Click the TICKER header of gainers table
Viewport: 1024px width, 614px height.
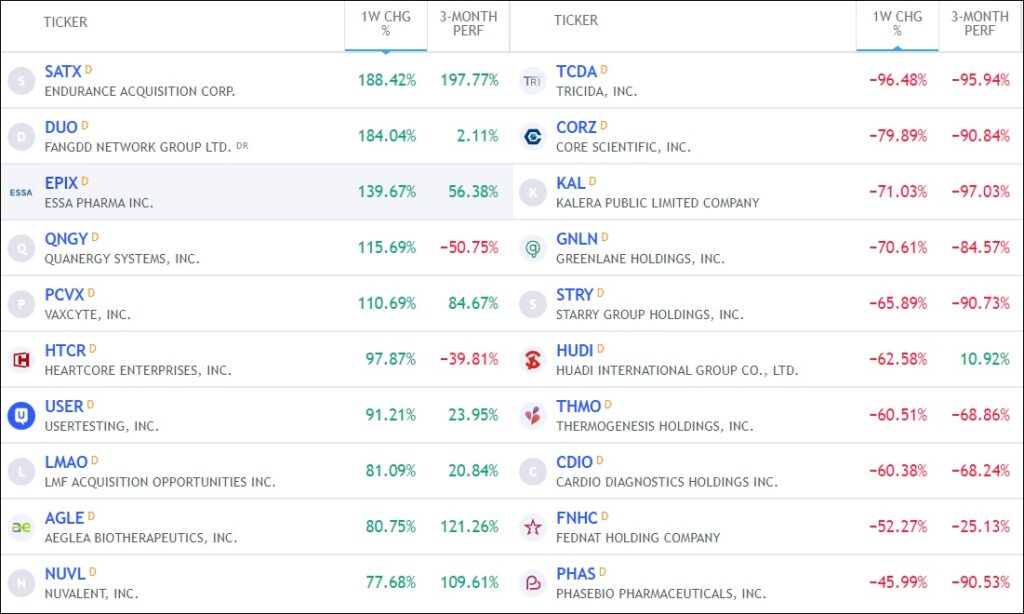[x=65, y=22]
